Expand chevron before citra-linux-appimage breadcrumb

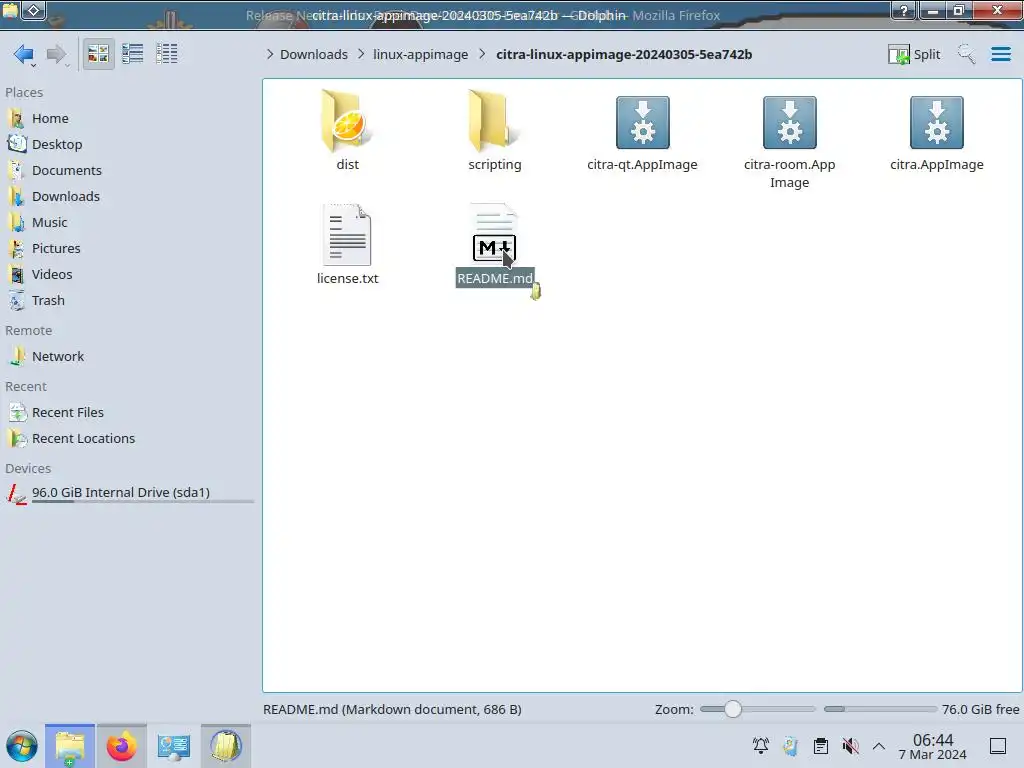point(482,54)
